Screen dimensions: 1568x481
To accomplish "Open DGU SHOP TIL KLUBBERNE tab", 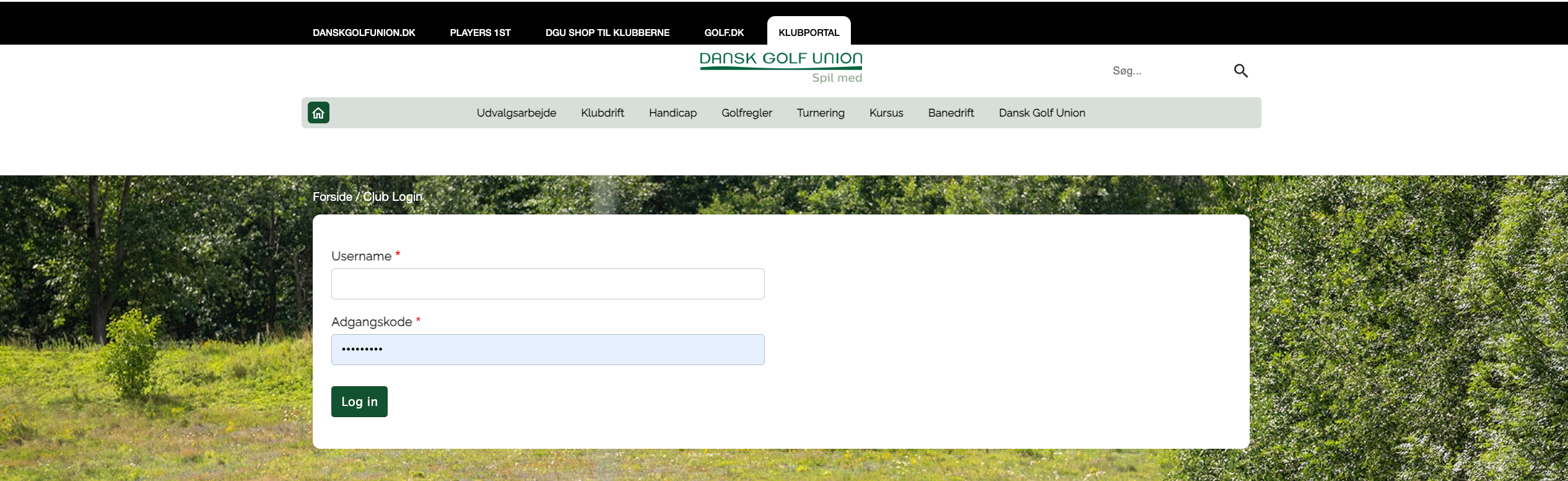I will [607, 32].
